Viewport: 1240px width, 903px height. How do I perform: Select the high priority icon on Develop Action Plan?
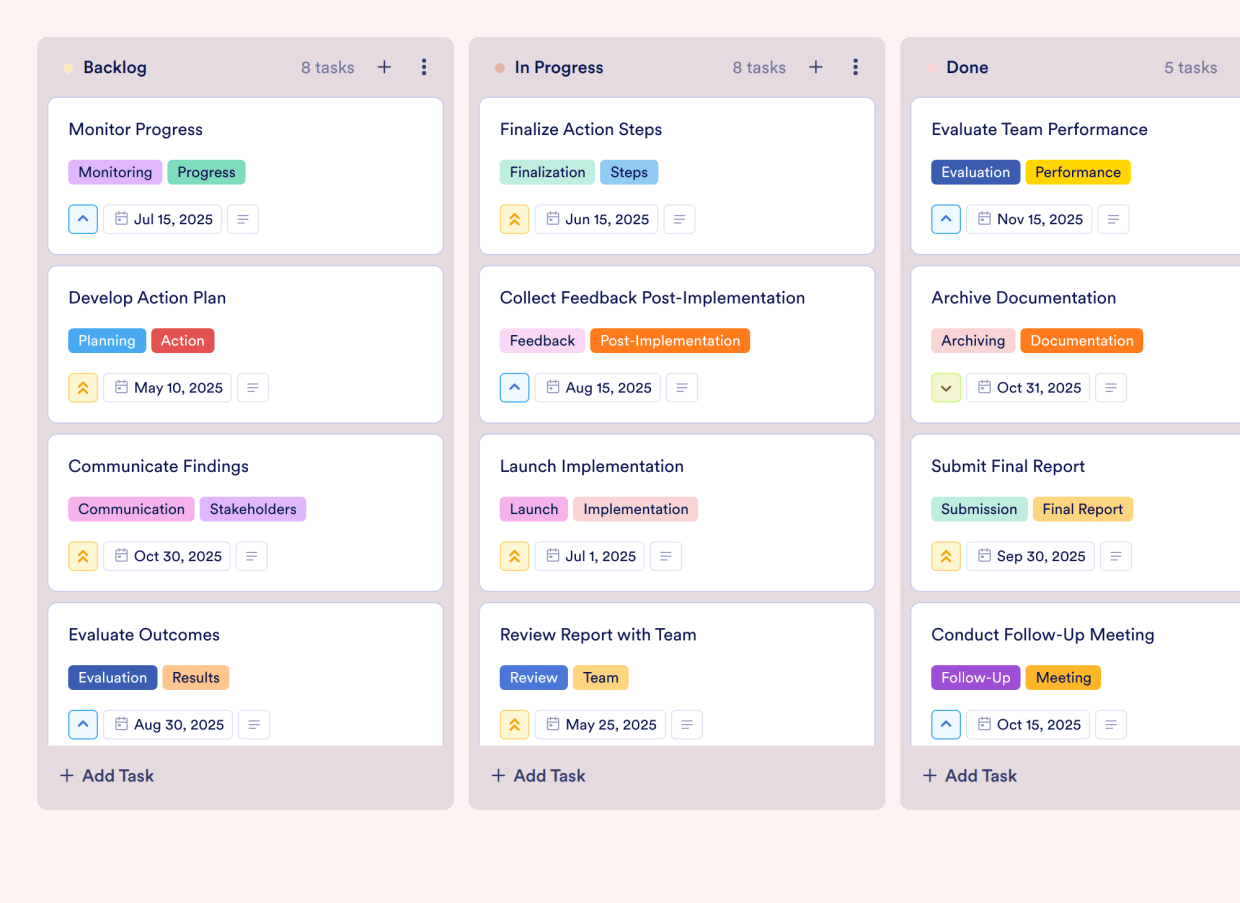(x=83, y=387)
